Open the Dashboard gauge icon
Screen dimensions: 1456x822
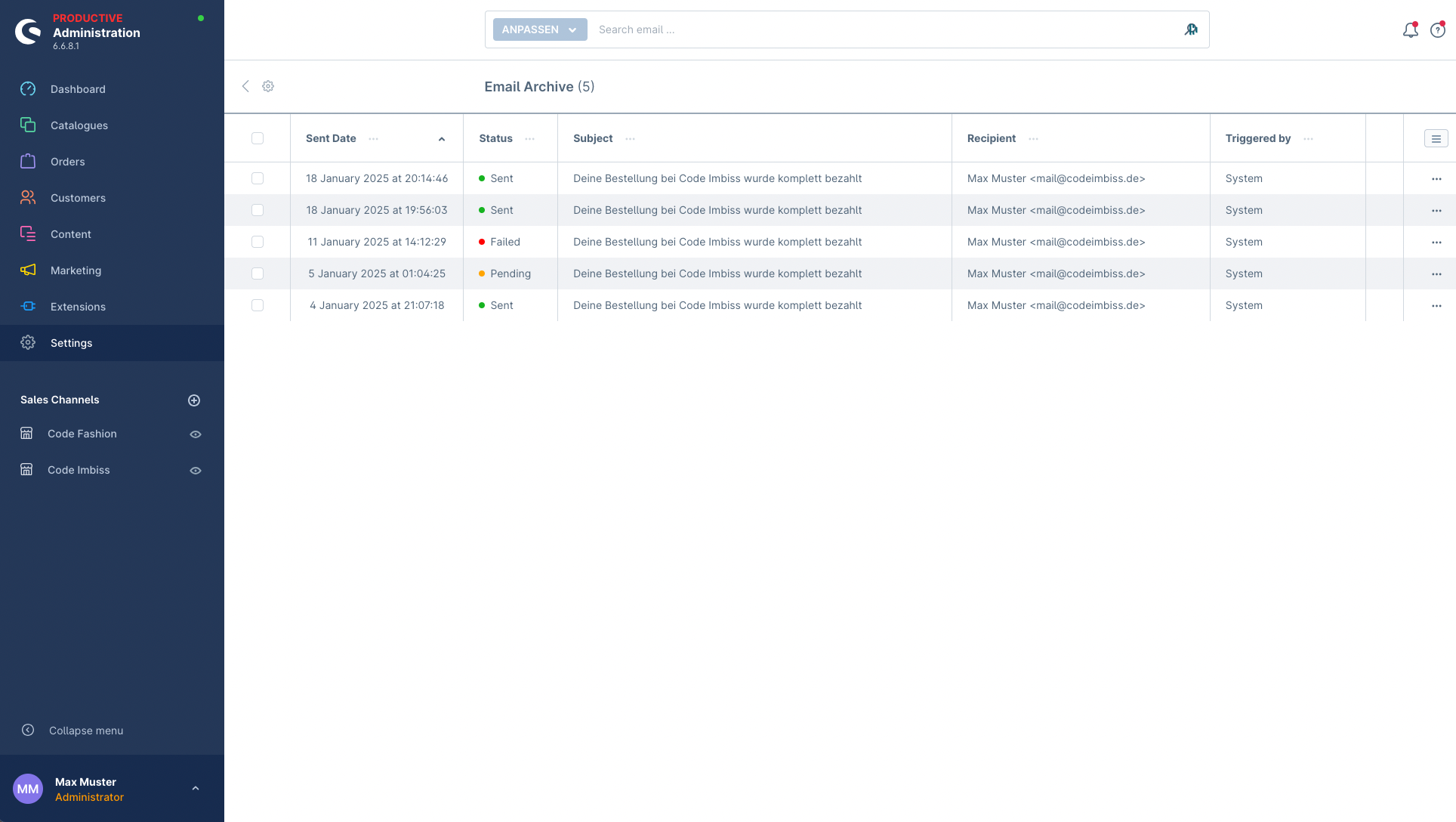tap(28, 89)
